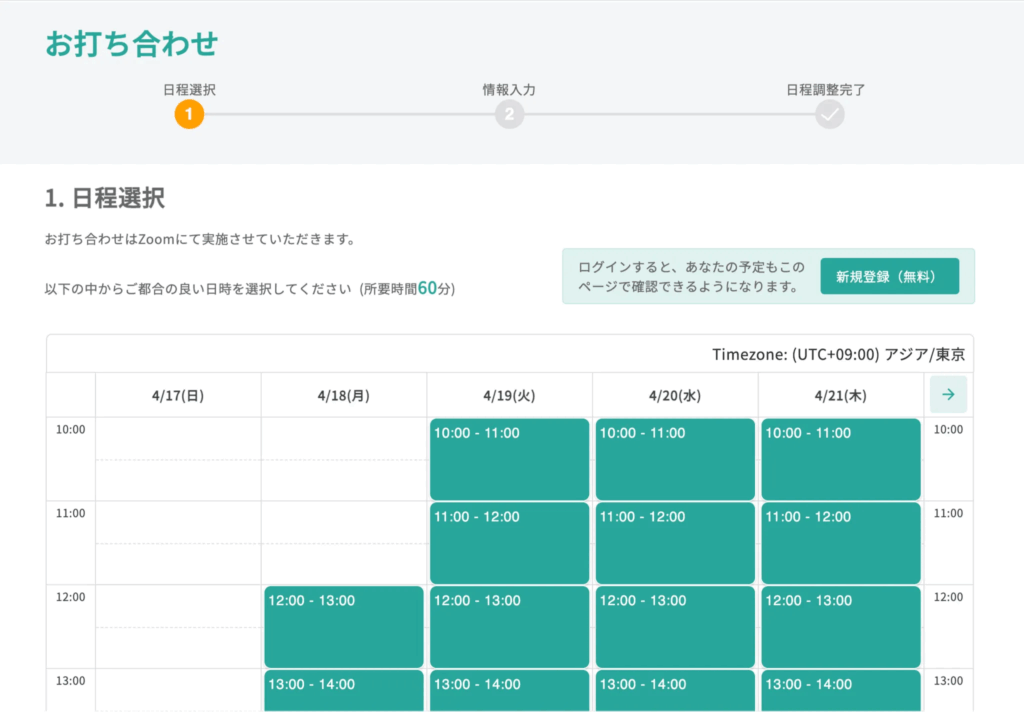Click step 2 gray circle indicator
This screenshot has width=1024, height=712.
pos(509,115)
